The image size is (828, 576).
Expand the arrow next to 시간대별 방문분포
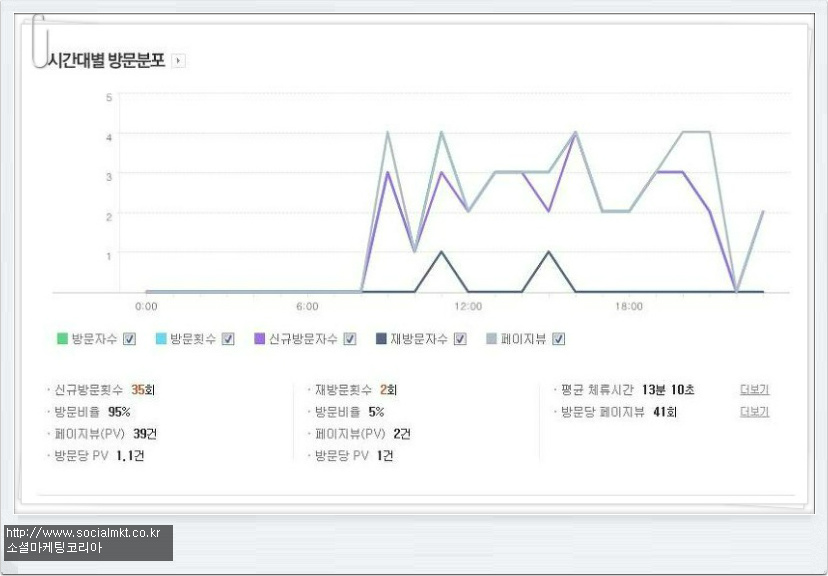[178, 61]
